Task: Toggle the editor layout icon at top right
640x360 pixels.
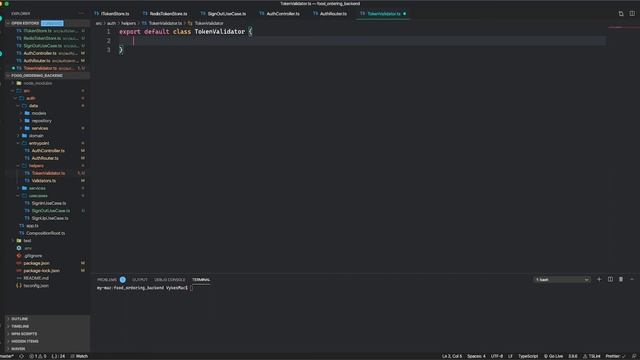Action: click(632, 13)
